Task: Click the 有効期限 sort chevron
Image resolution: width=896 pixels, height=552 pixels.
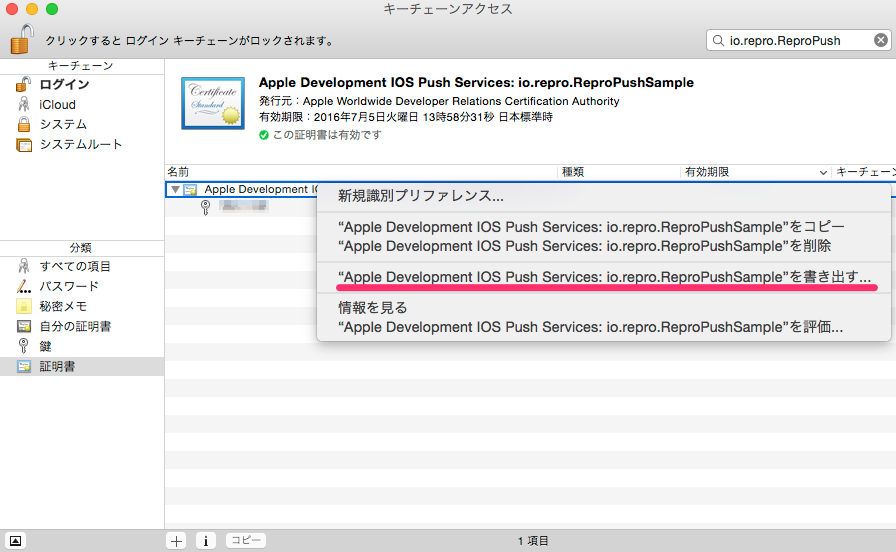Action: [823, 173]
